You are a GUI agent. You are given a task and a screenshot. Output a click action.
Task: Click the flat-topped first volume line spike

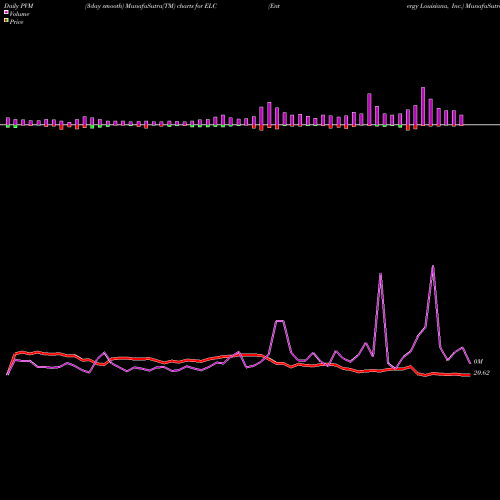[279, 321]
